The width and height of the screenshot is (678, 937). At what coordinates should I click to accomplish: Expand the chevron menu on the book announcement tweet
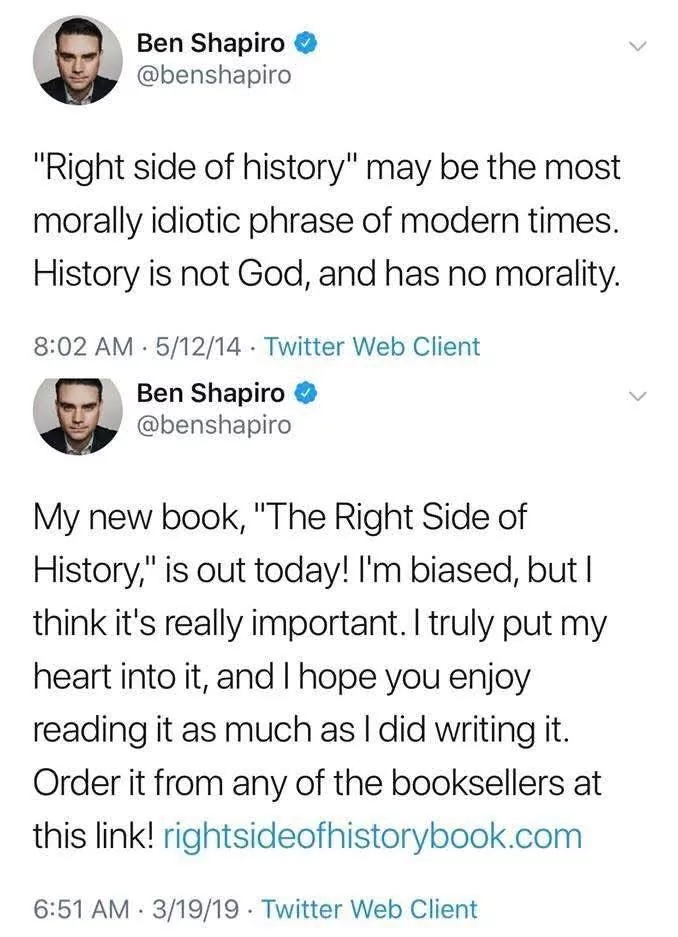637,396
